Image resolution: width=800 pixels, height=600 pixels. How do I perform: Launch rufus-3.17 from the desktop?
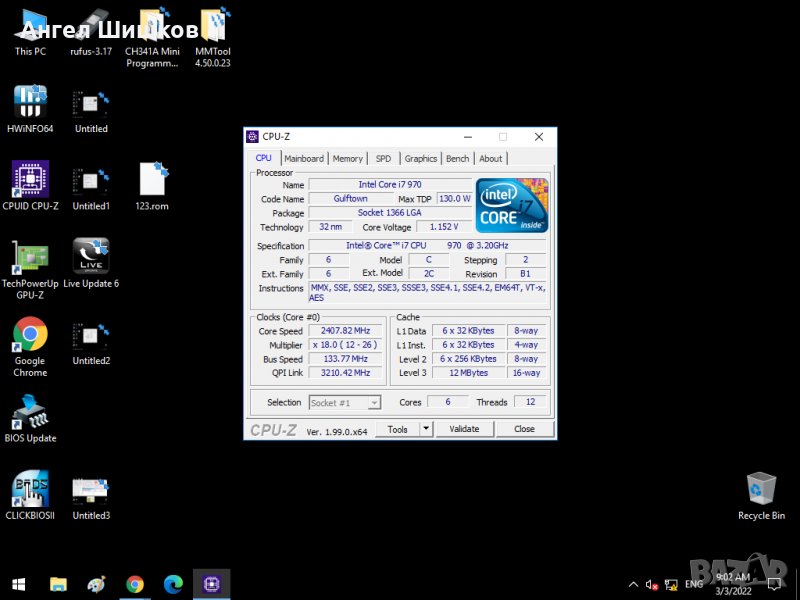(91, 25)
